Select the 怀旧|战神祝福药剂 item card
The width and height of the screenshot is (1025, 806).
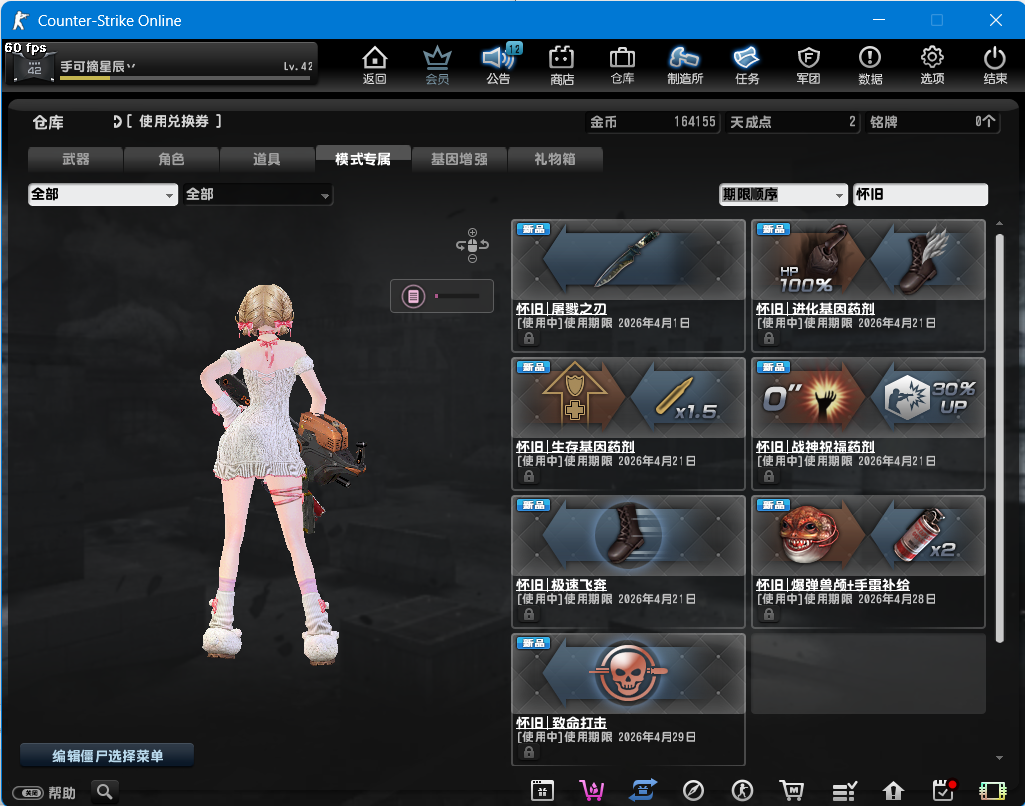[x=868, y=424]
